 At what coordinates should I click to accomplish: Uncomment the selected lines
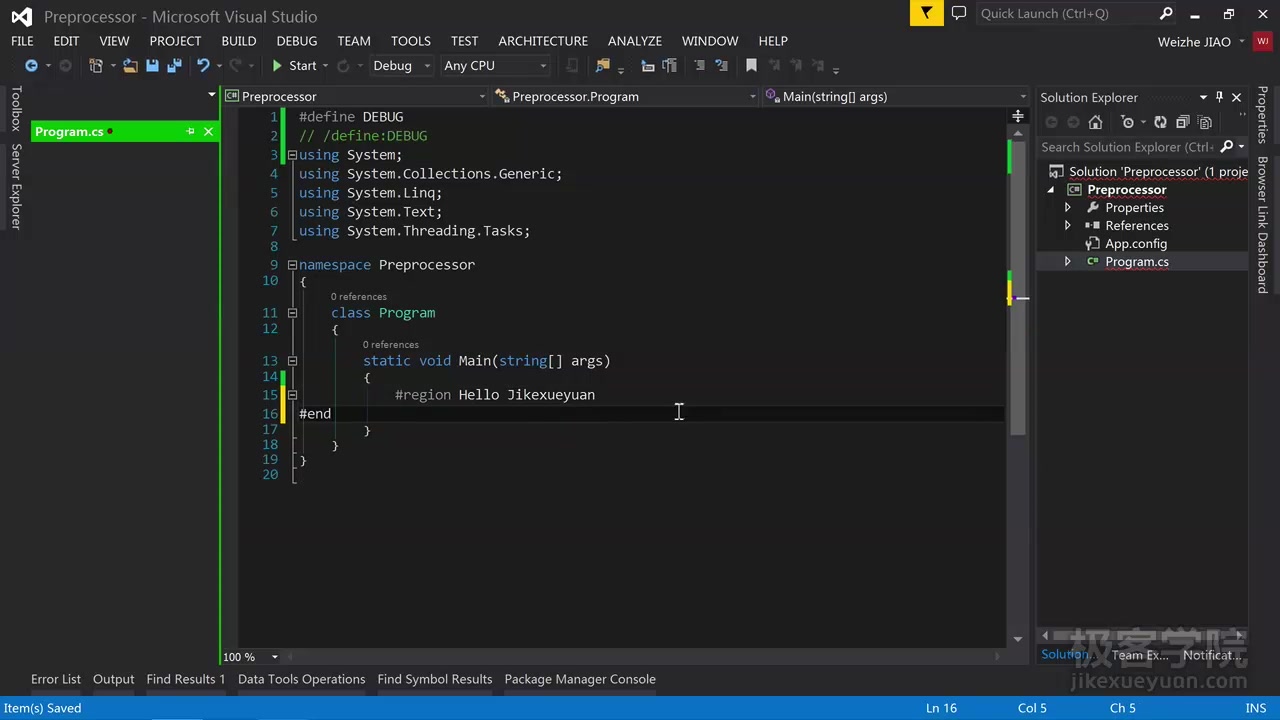tap(721, 66)
